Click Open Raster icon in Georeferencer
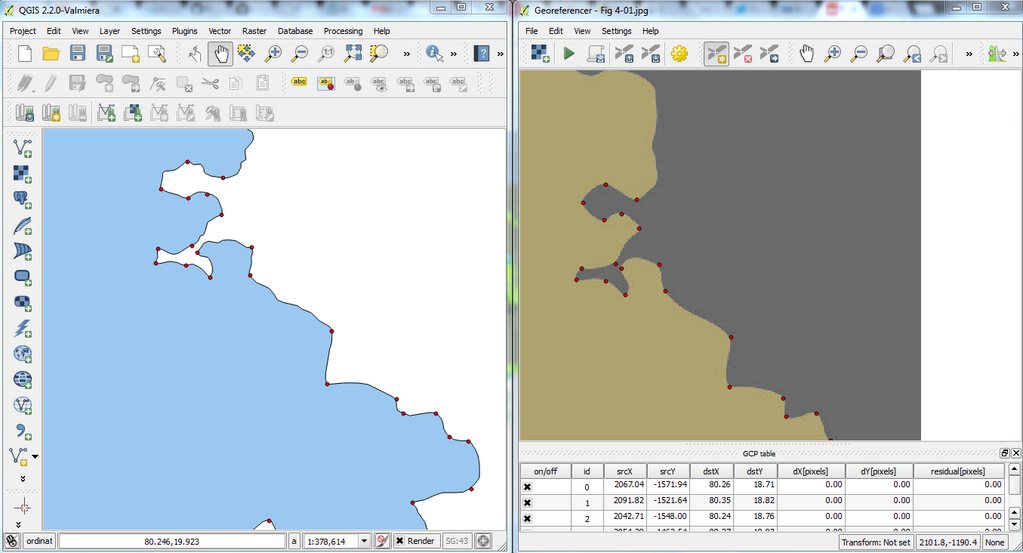The height and width of the screenshot is (553, 1023). (540, 54)
